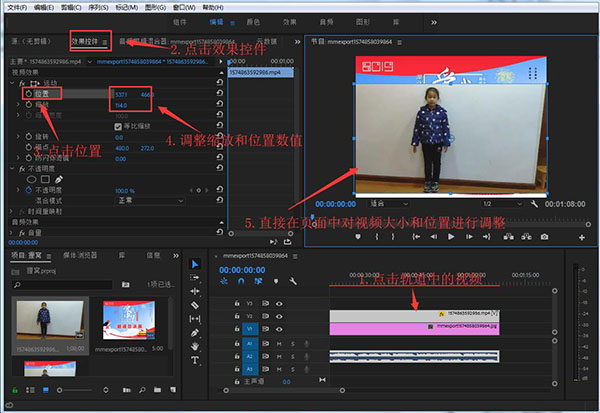Select the Razor tool
This screenshot has width=600, height=413.
pyautogui.click(x=195, y=305)
